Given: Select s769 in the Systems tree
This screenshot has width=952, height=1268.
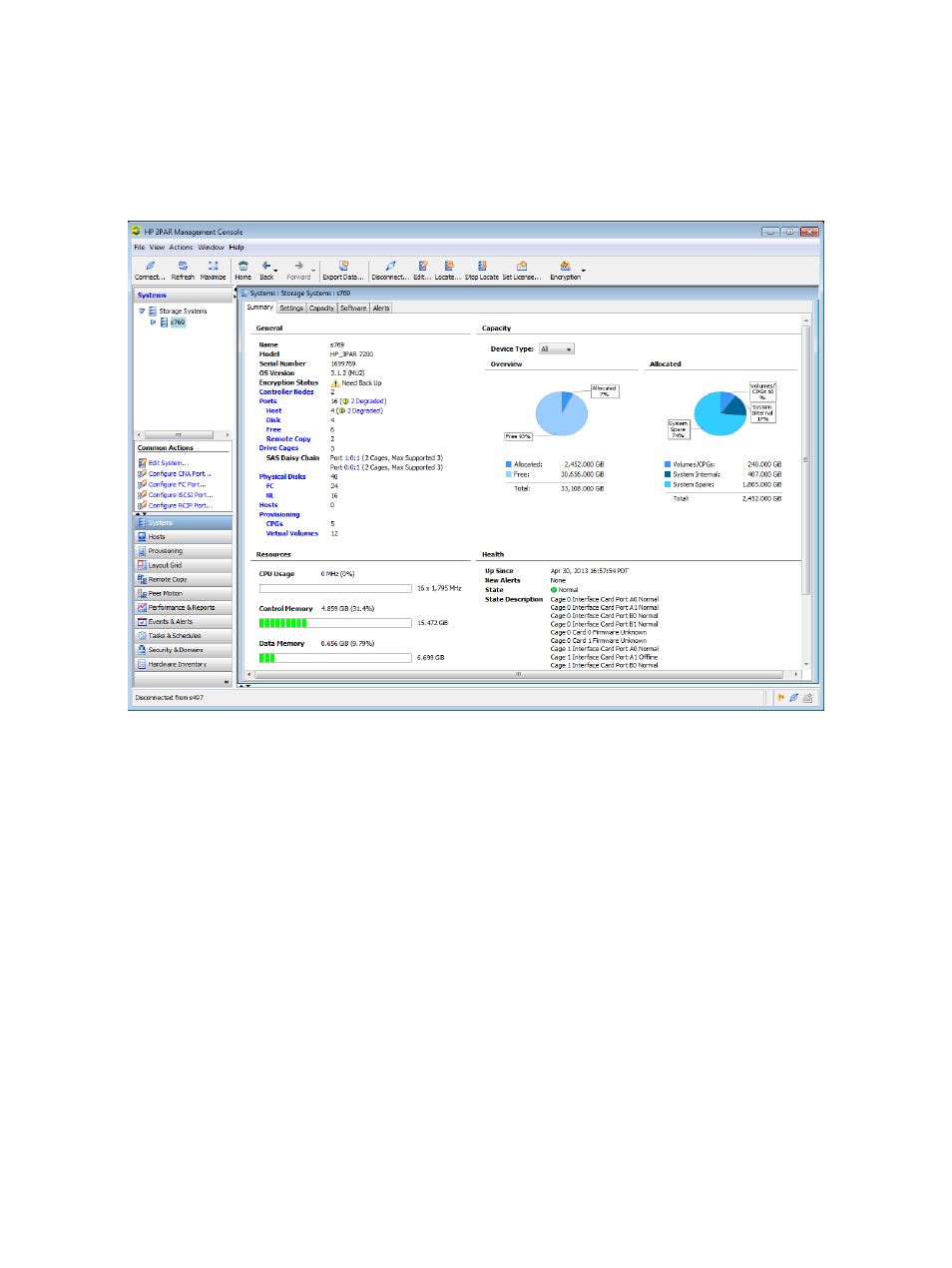Looking at the screenshot, I should (x=178, y=322).
